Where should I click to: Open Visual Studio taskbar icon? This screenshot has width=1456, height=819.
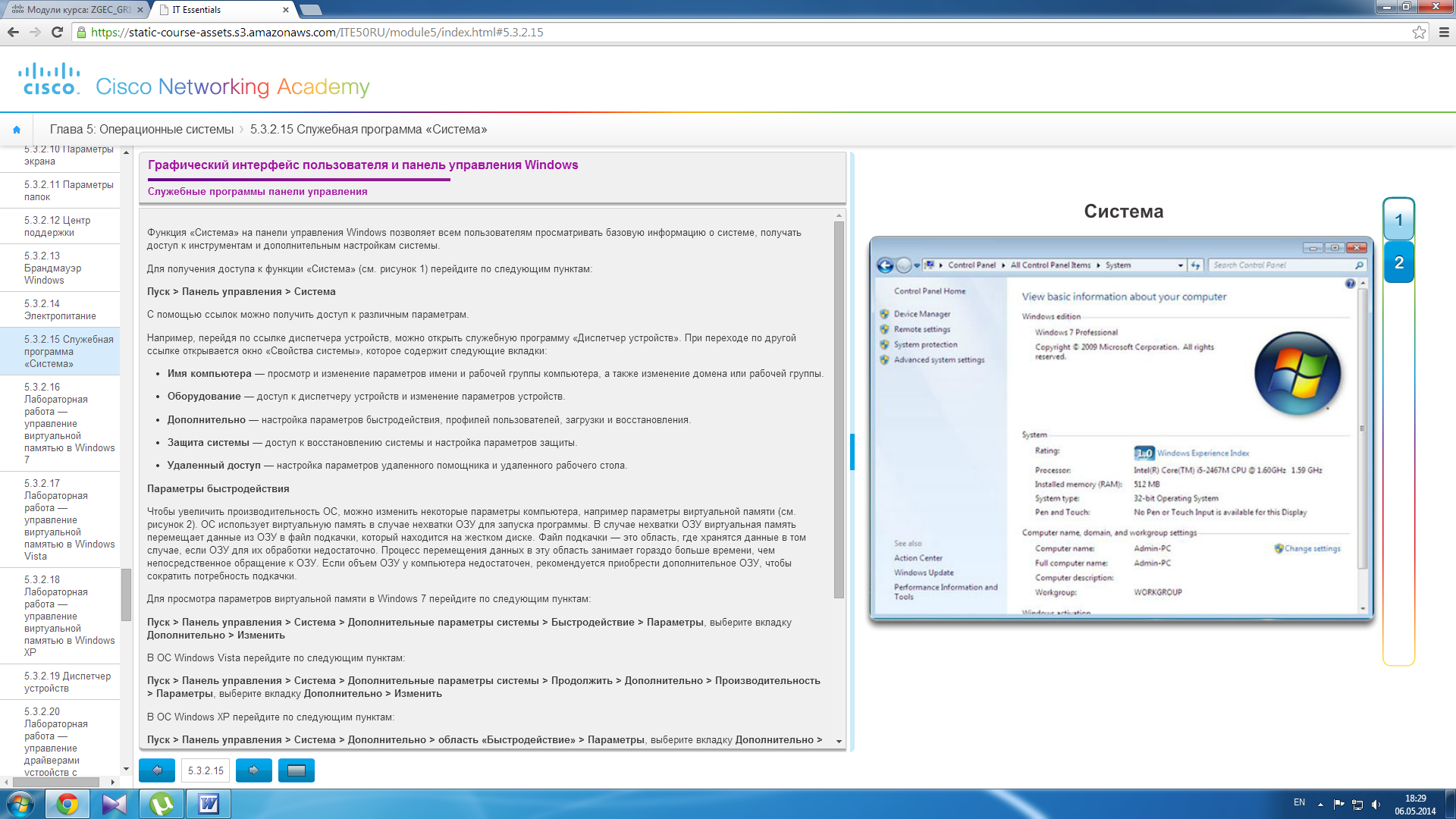(x=115, y=804)
